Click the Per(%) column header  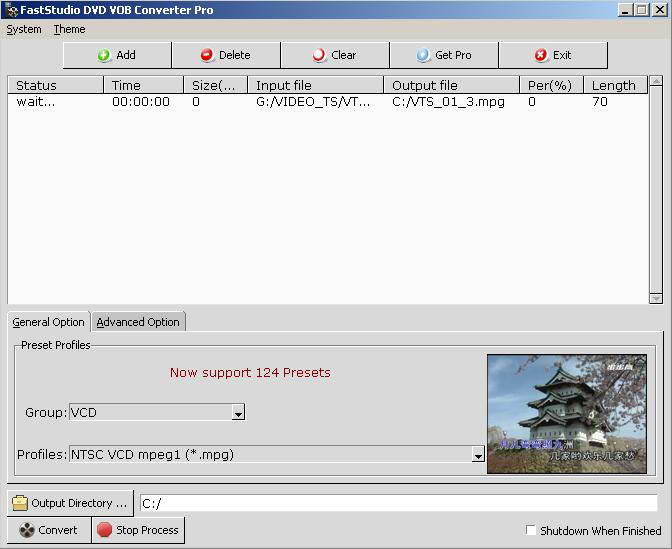click(x=552, y=85)
